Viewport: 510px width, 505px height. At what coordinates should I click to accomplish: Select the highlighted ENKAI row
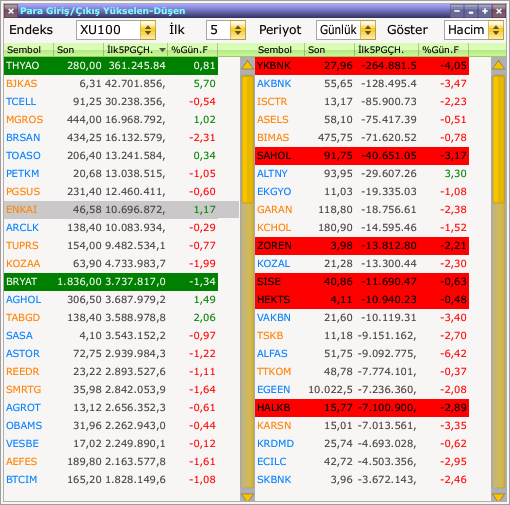coord(121,210)
